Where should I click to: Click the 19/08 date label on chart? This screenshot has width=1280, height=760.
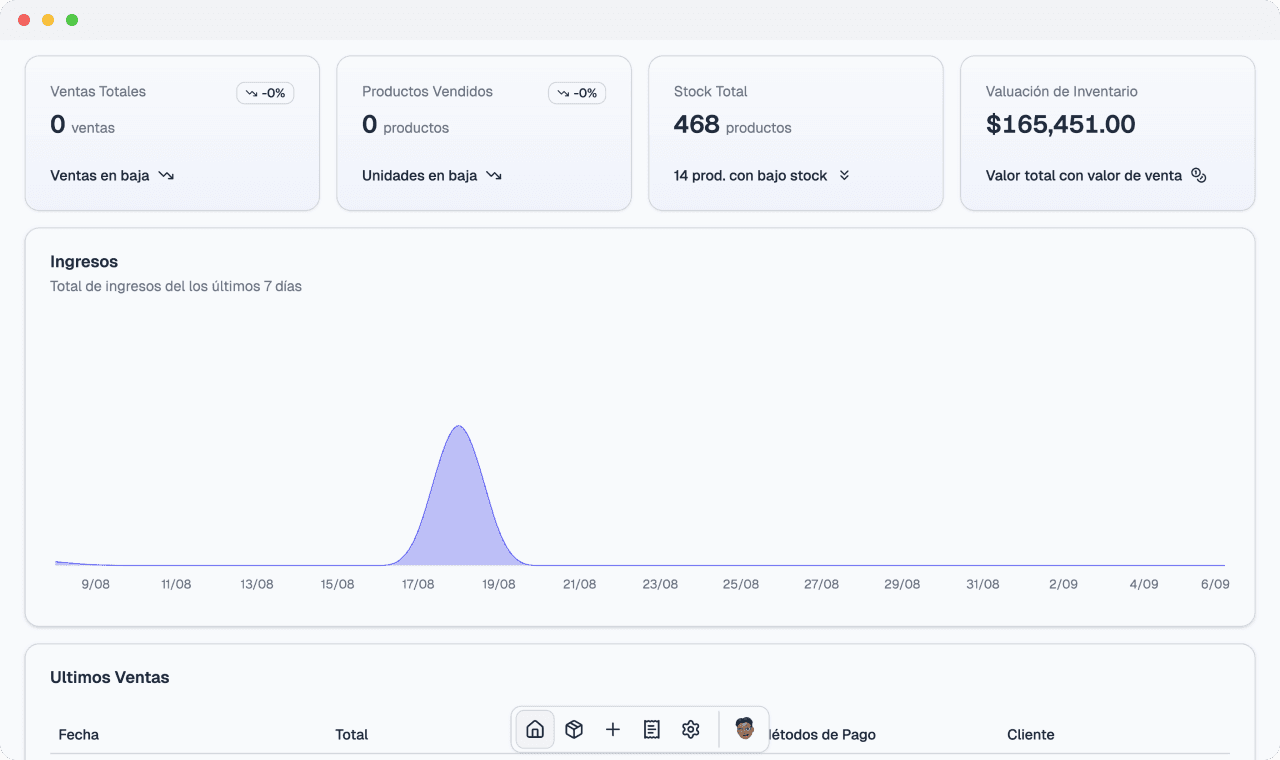pos(499,584)
